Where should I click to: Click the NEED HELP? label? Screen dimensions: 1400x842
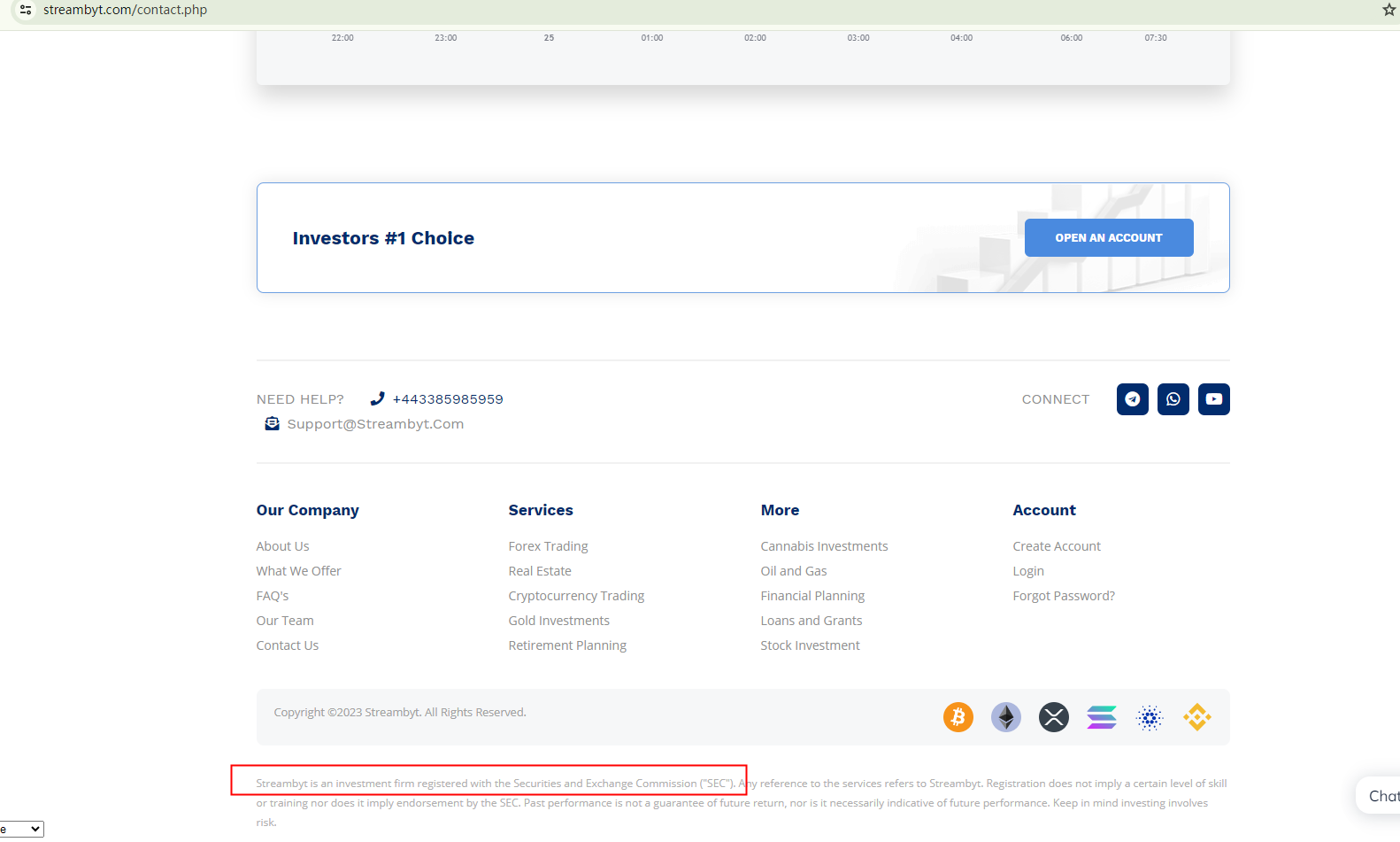pos(301,399)
